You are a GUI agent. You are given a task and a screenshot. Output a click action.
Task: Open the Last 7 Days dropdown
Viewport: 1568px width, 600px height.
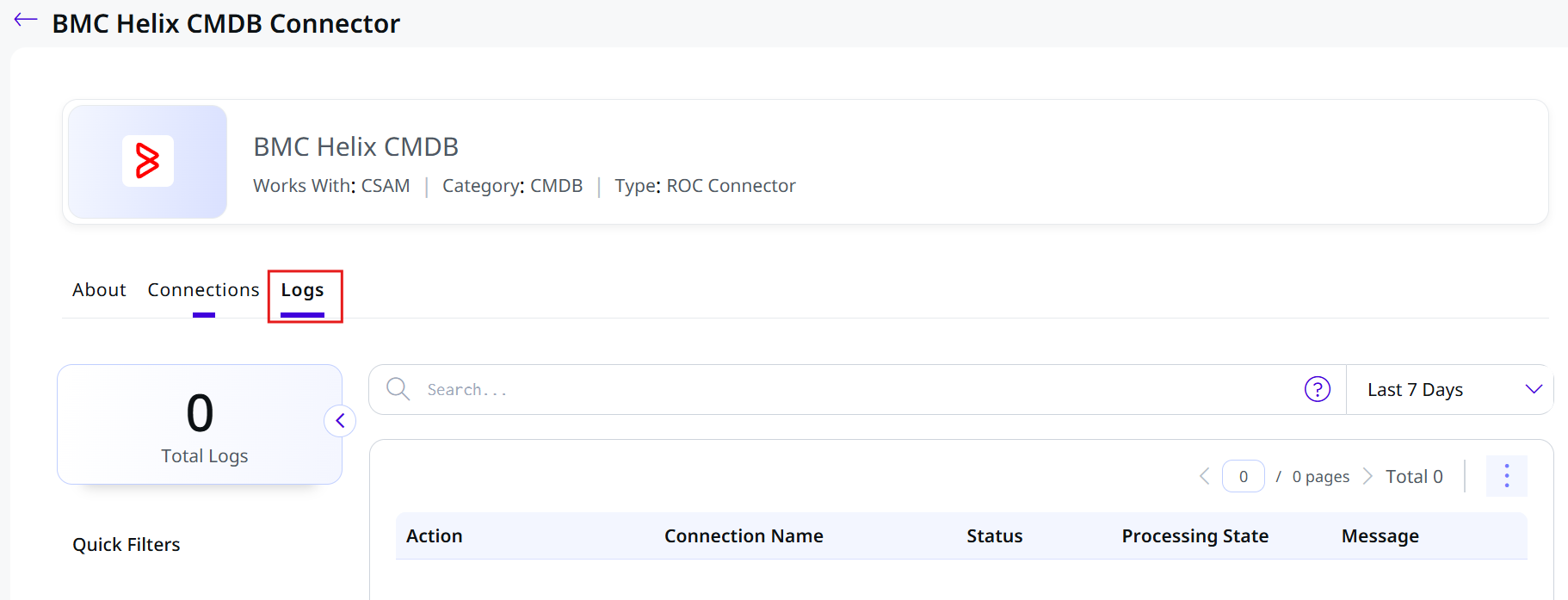[1450, 390]
